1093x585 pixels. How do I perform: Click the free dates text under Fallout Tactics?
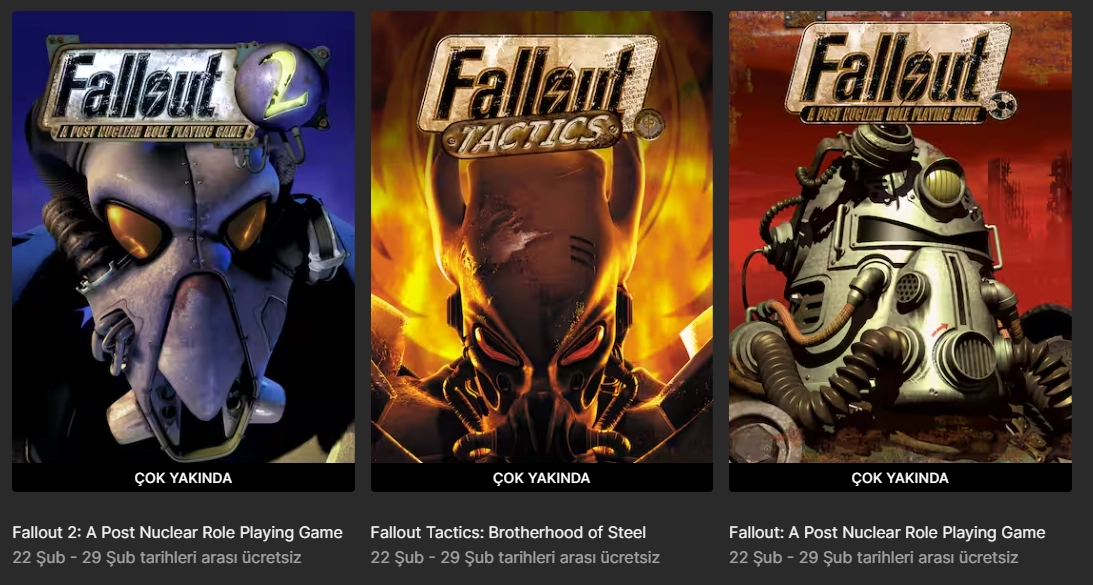click(515, 558)
